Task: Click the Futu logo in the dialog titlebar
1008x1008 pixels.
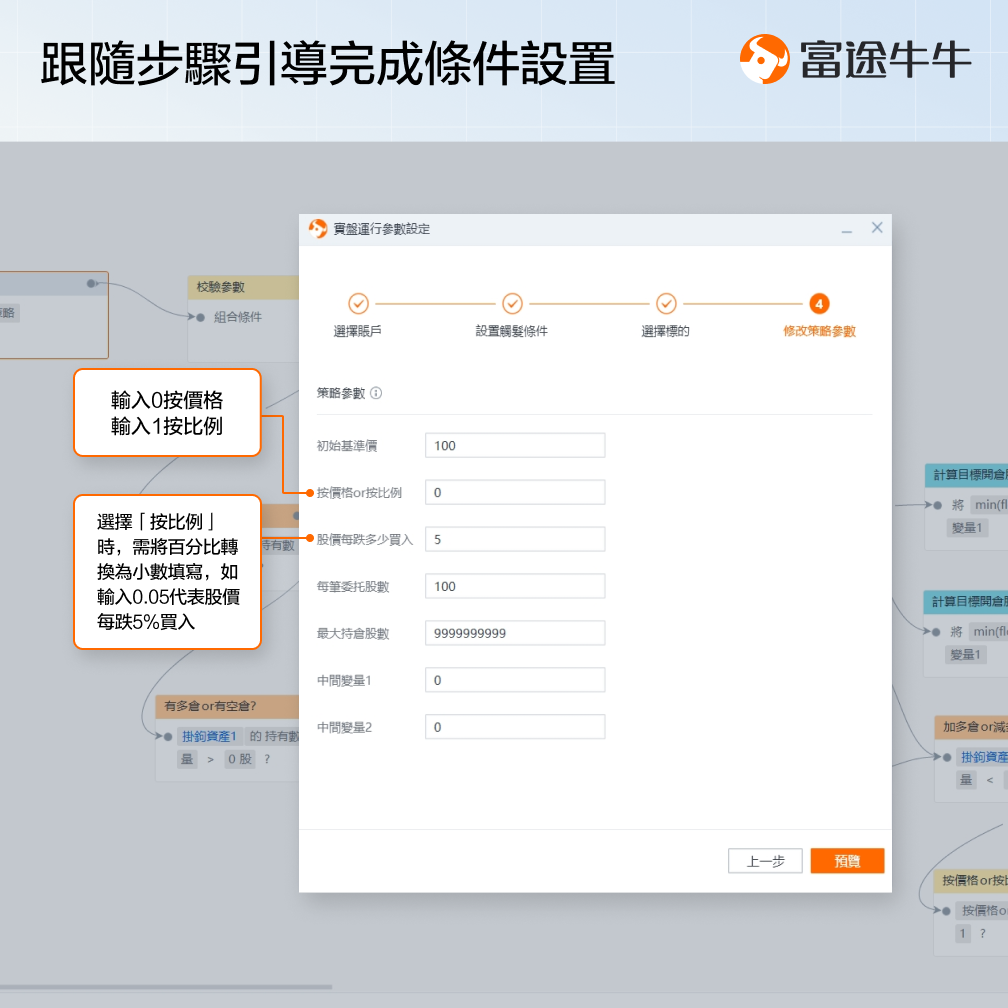Action: click(x=316, y=228)
